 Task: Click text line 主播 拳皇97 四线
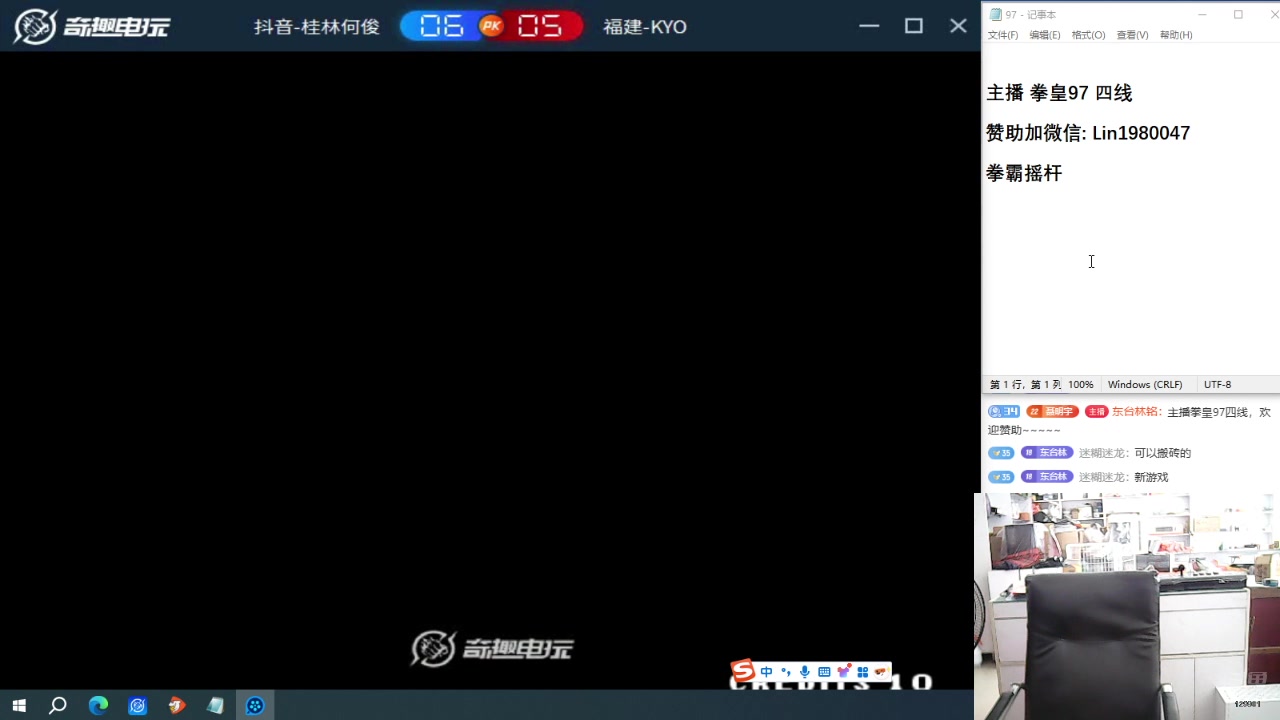click(x=1059, y=93)
